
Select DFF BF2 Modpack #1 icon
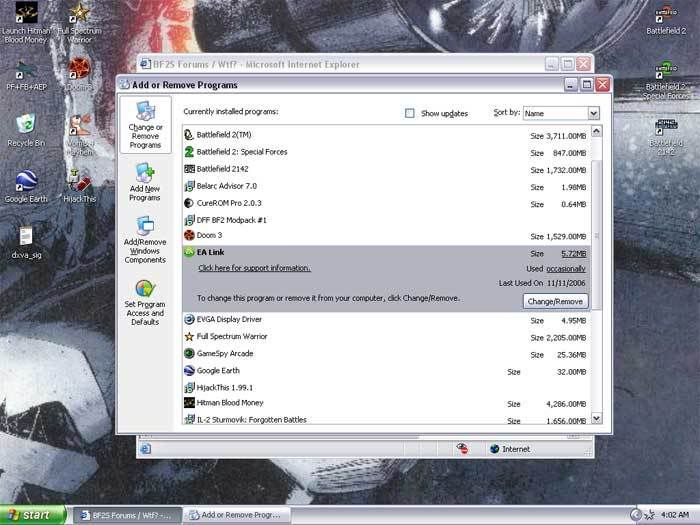pyautogui.click(x=189, y=220)
